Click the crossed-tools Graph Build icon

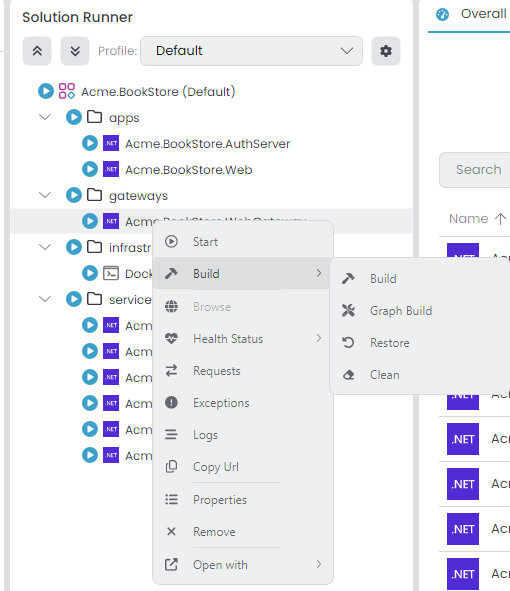[x=348, y=311]
